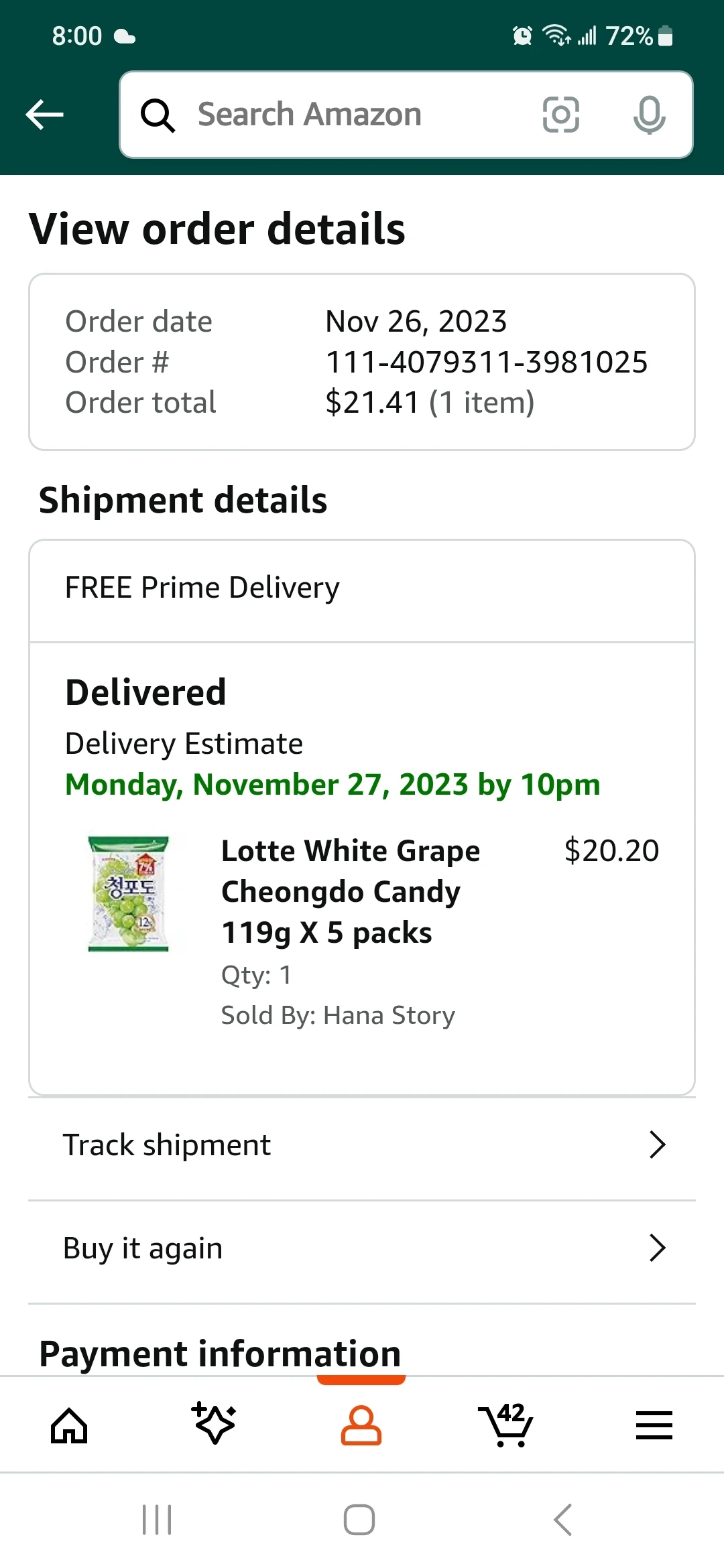This screenshot has width=724, height=1568.
Task: Open the Home tab icon
Action: (70, 1425)
